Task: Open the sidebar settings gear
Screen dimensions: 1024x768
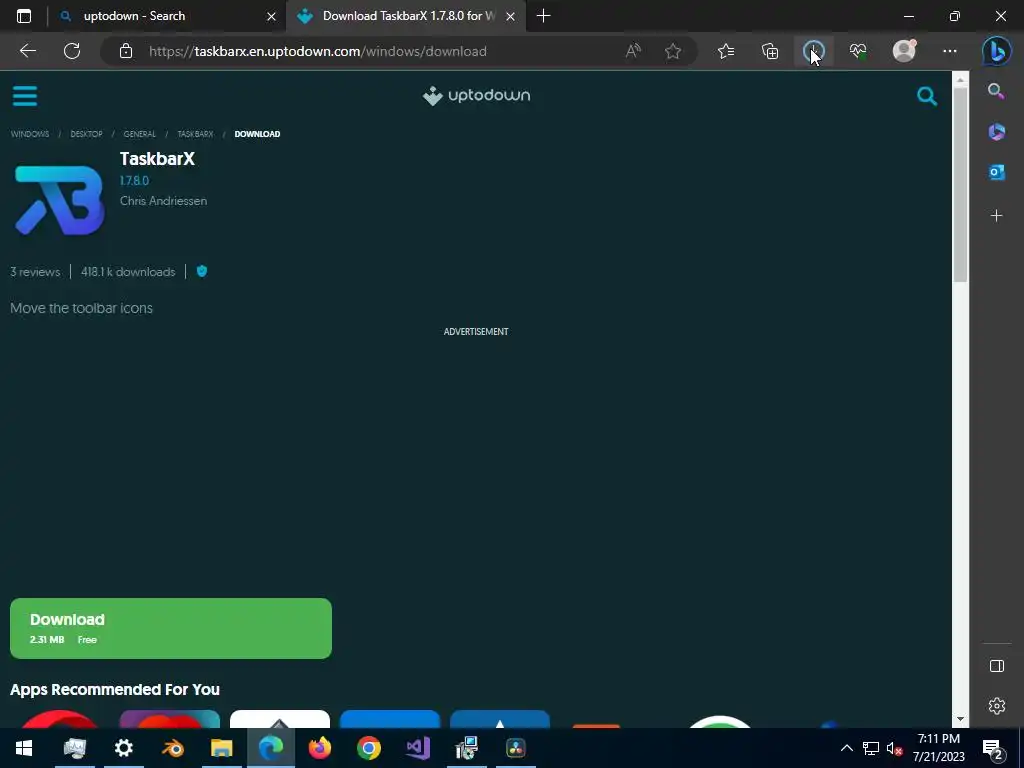Action: (997, 706)
